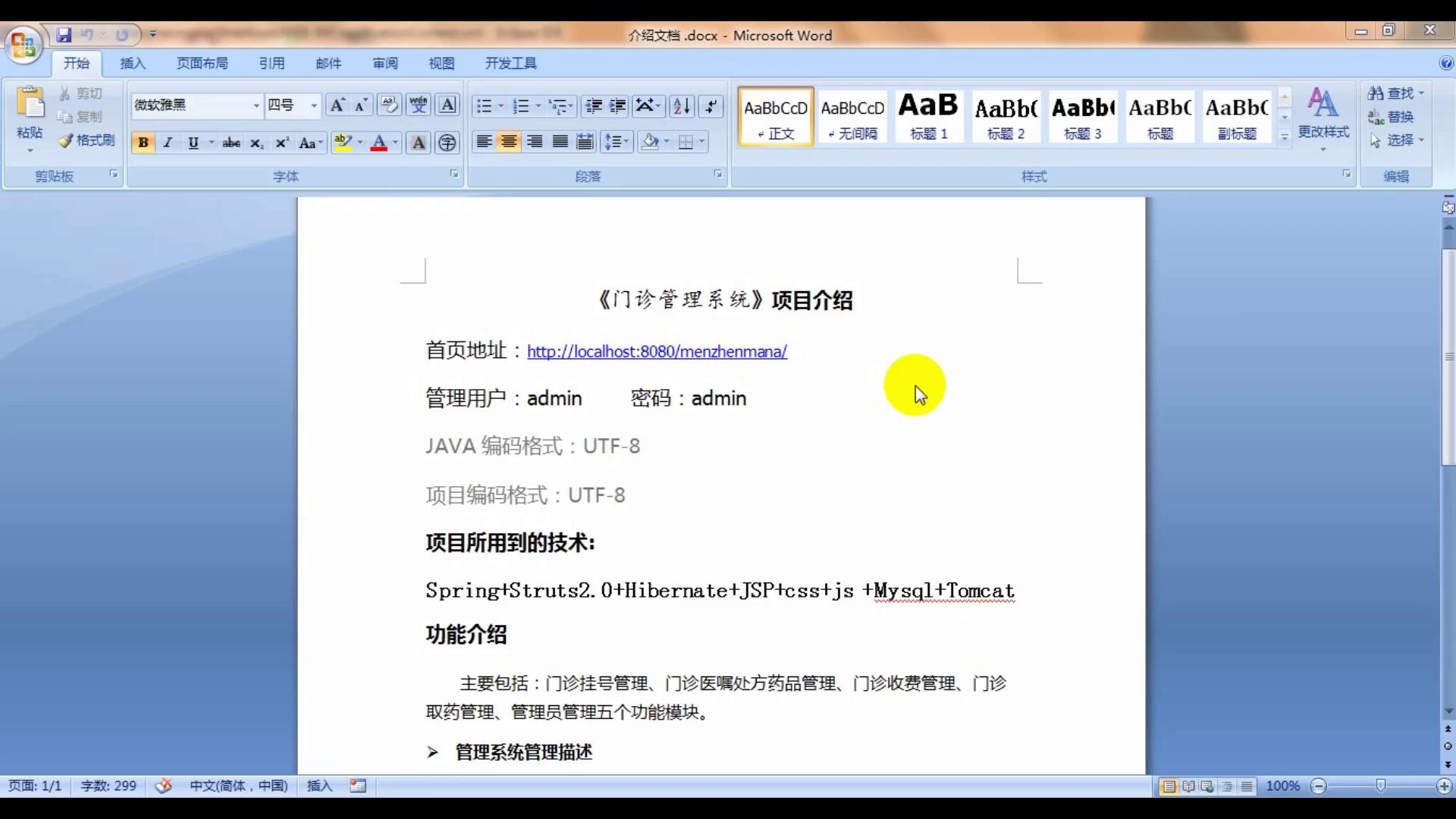Open the font name dropdown
The height and width of the screenshot is (819, 1456).
coord(257,105)
